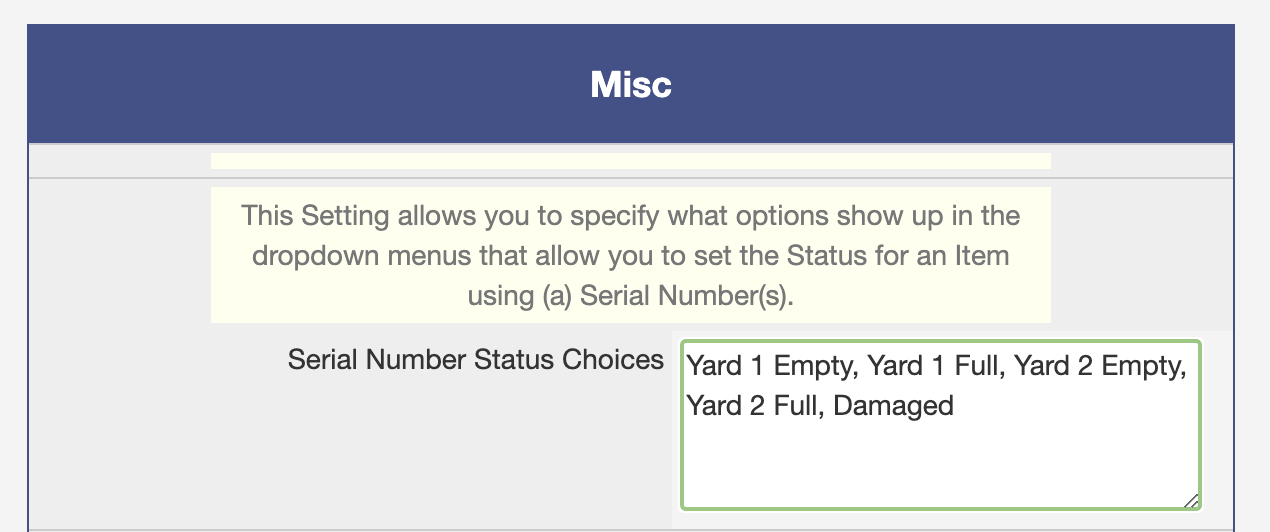Click "This Setting" in the help text
The height and width of the screenshot is (532, 1270).
pos(293,216)
